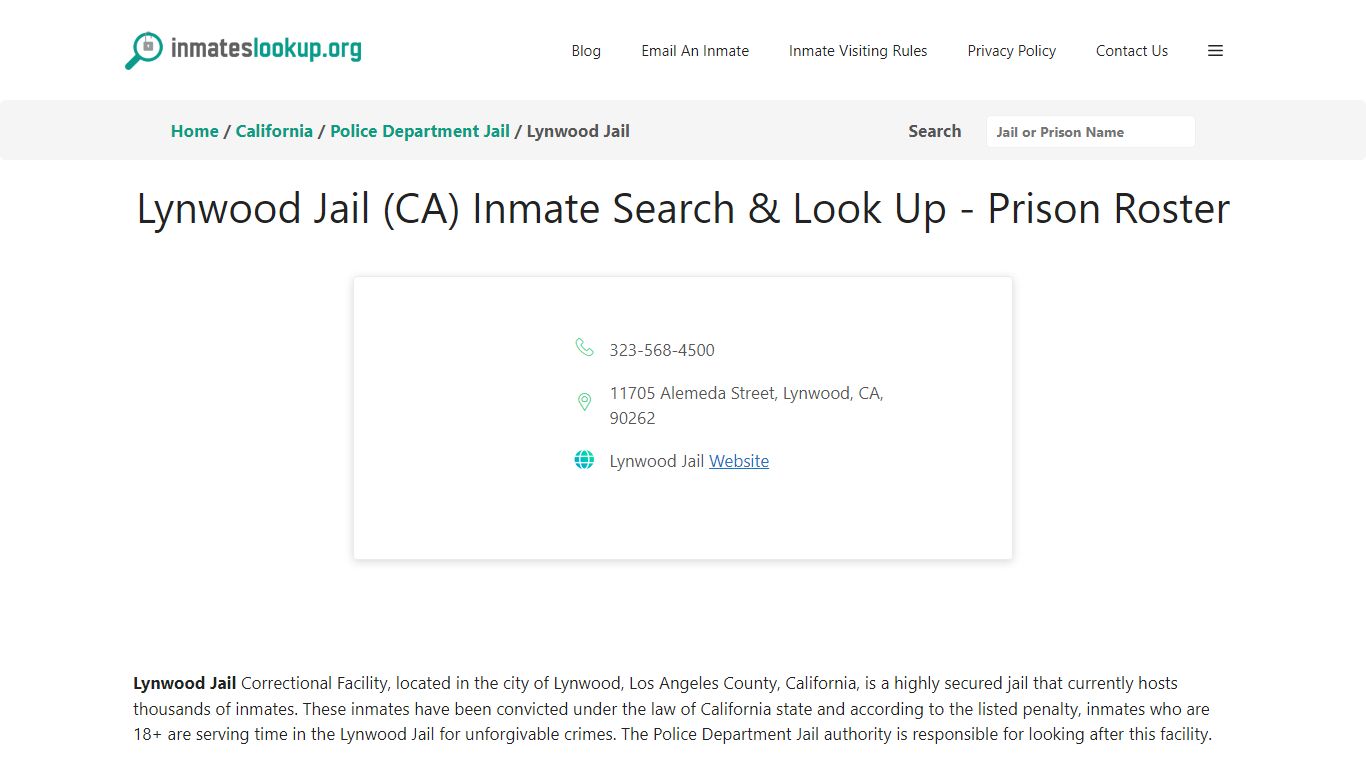The height and width of the screenshot is (768, 1366).
Task: Open the Blog menu item
Action: point(586,50)
